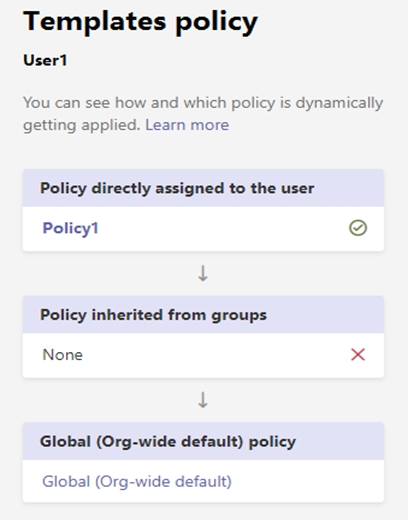This screenshot has height=520, width=408.
Task: Click the User1 name label
Action: [45, 60]
